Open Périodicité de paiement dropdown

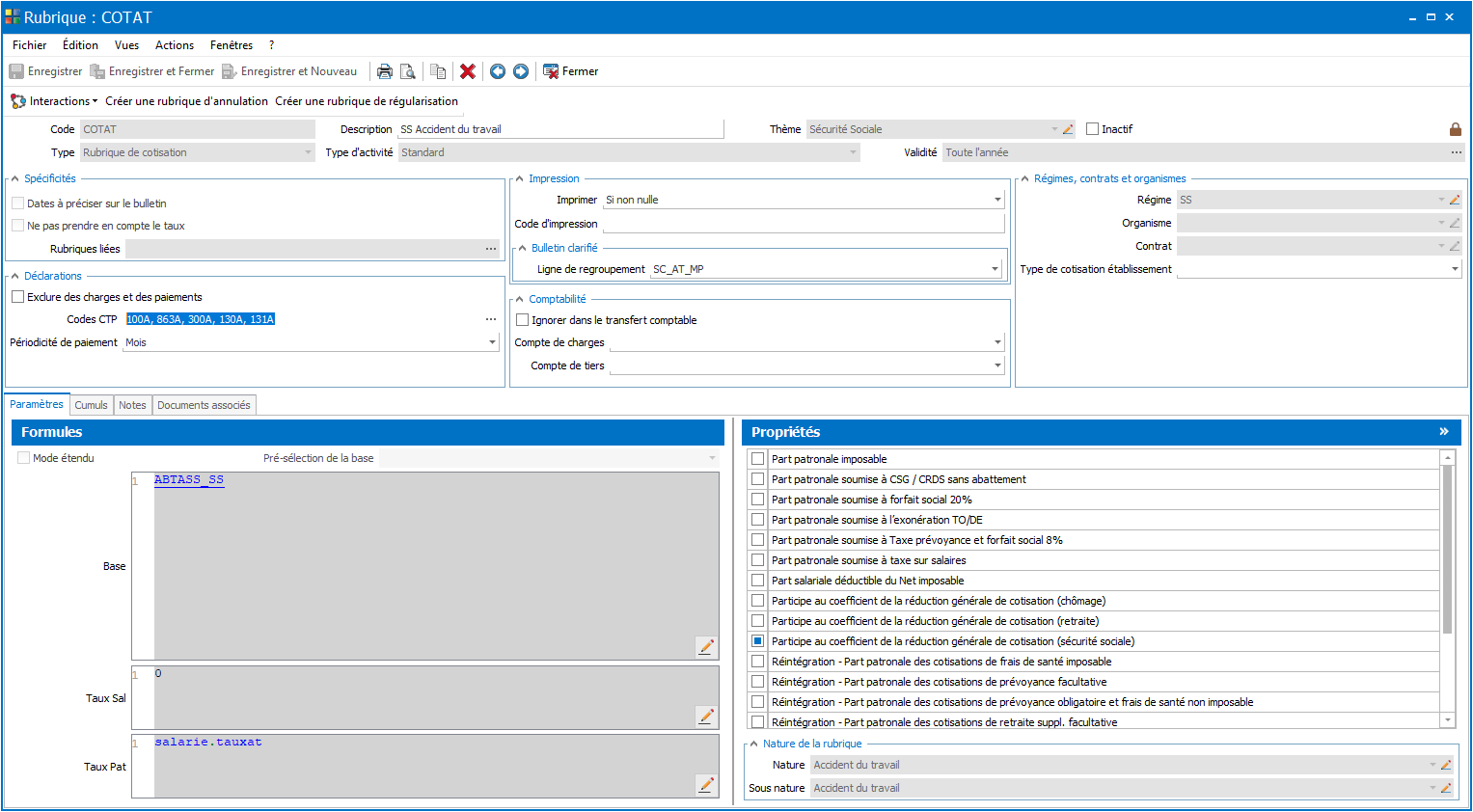tap(492, 342)
